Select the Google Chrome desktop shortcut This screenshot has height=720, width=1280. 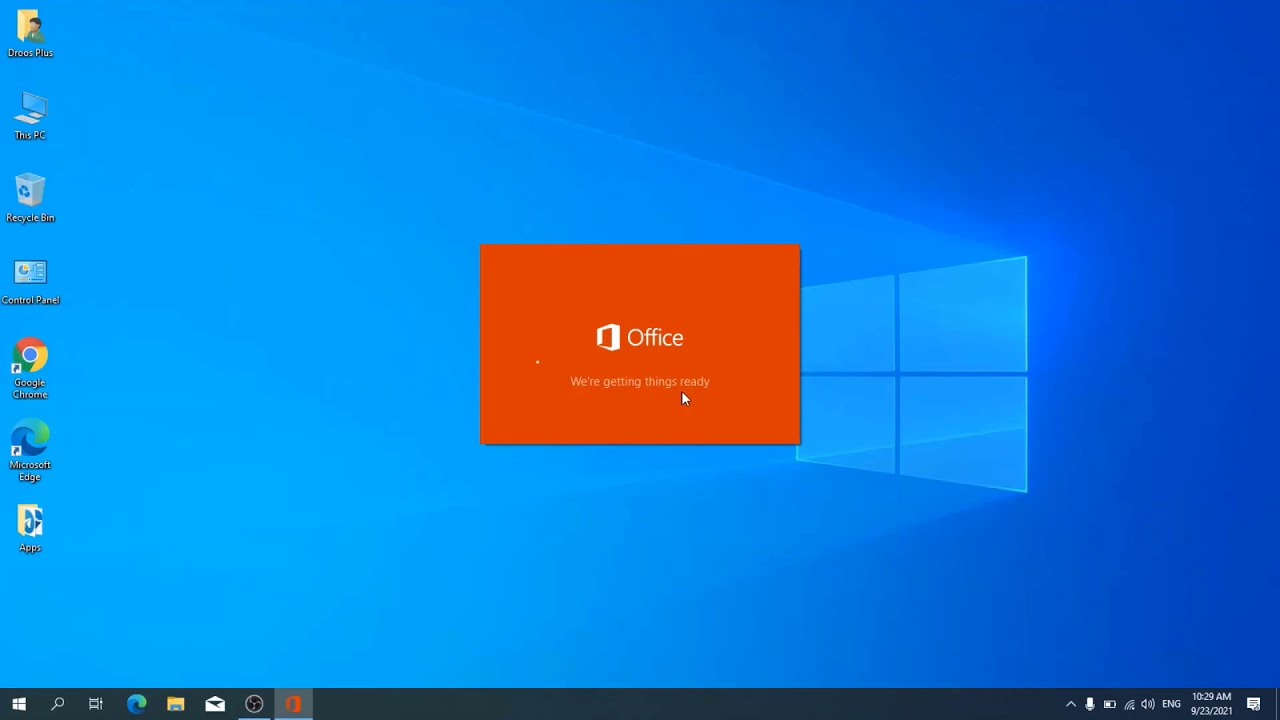pyautogui.click(x=30, y=369)
